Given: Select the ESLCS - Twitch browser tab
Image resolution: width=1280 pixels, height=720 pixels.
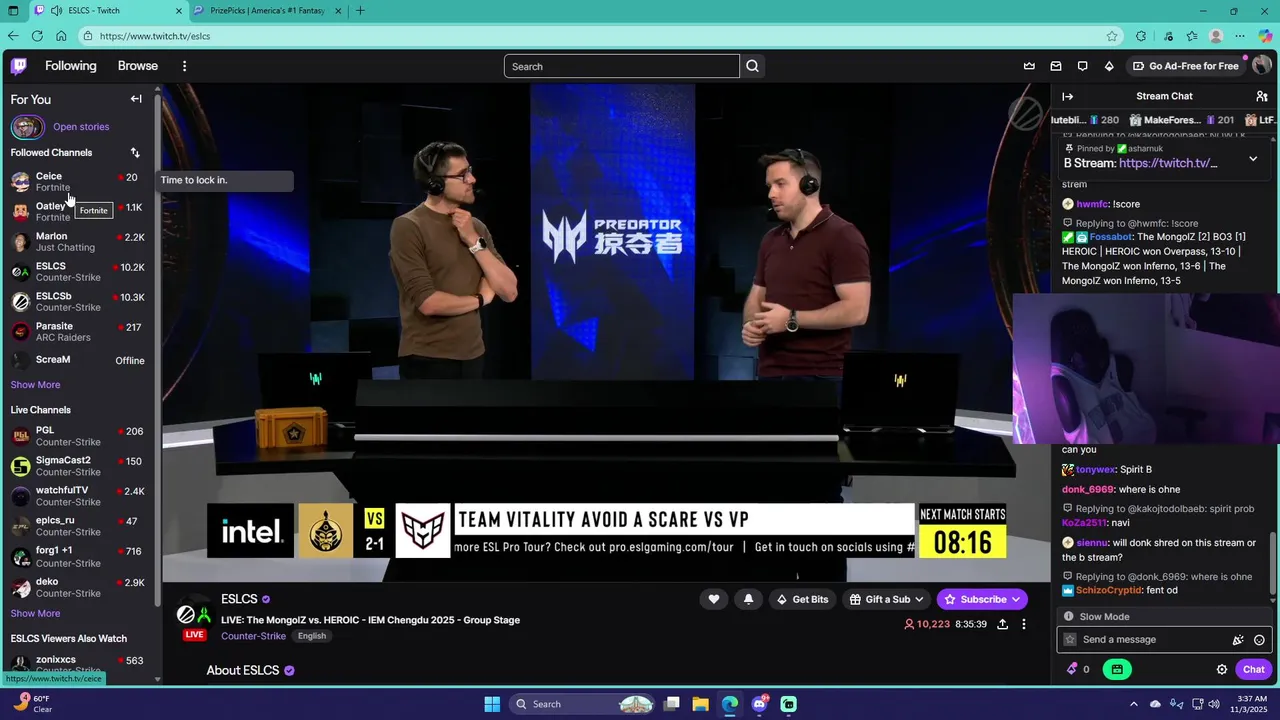Looking at the screenshot, I should point(108,11).
